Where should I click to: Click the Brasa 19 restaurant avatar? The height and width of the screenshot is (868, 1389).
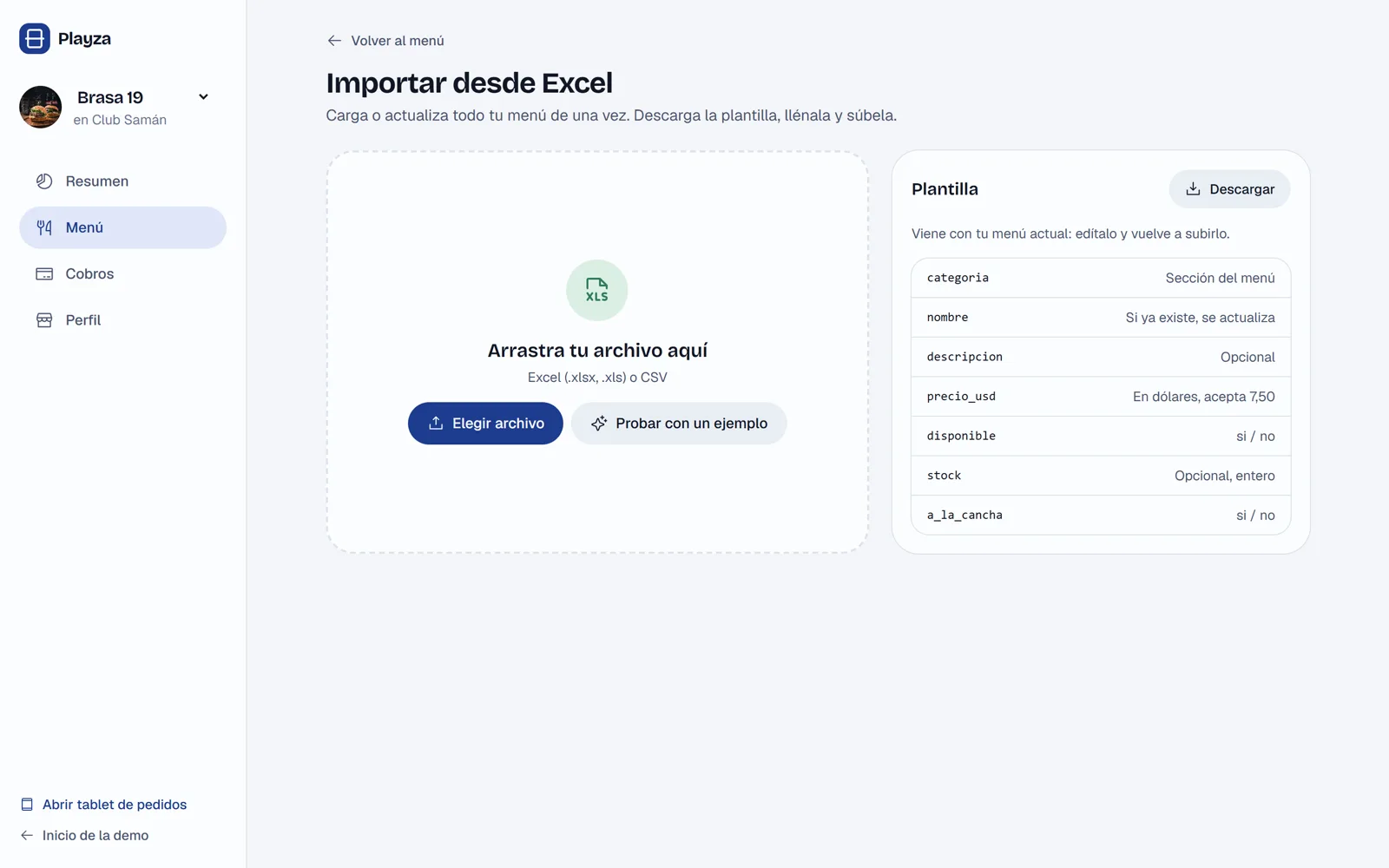[41, 107]
